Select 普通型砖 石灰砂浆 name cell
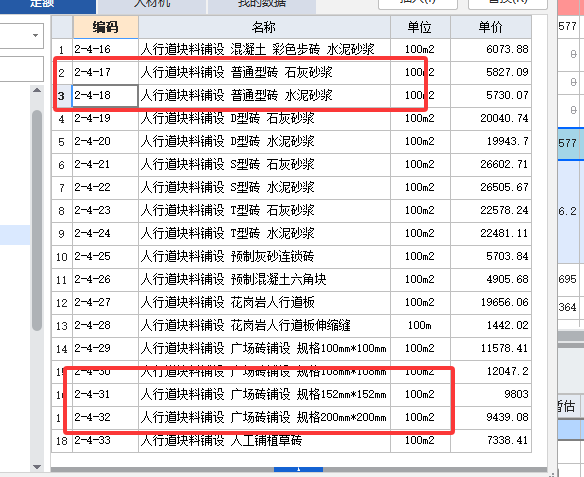 coord(264,72)
